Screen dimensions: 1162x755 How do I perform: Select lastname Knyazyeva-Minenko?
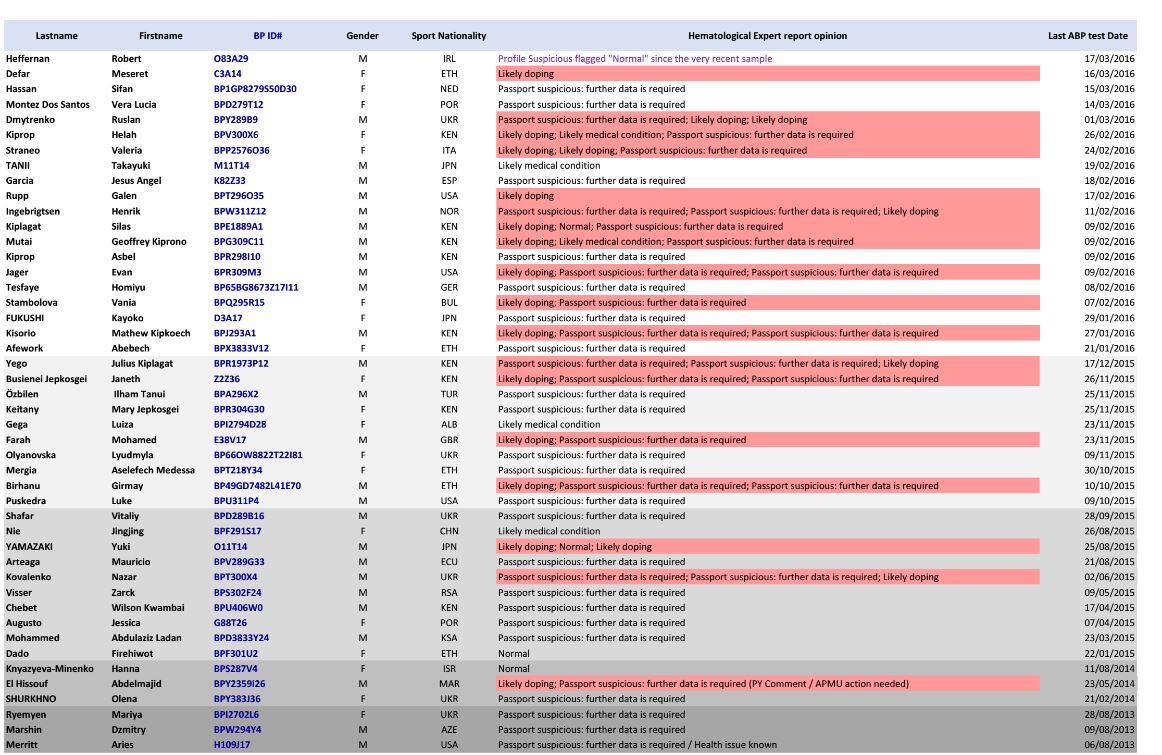tap(50, 668)
